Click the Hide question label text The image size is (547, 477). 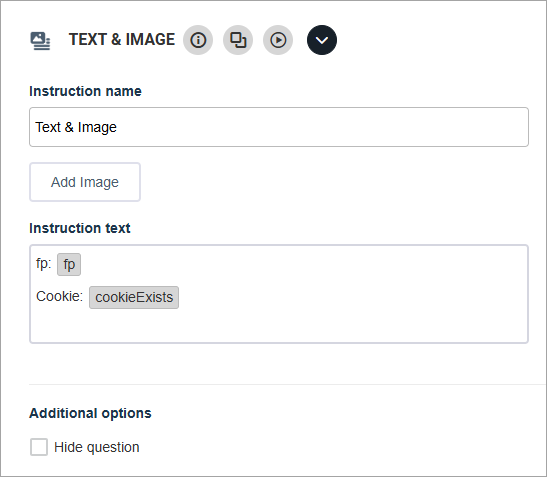[97, 447]
